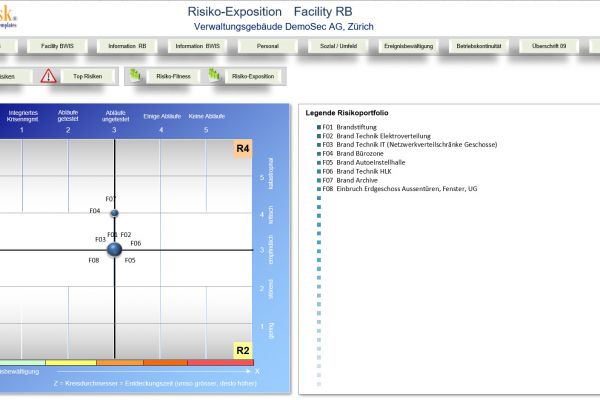Open the Sozial / Umfeld tab
600x400 pixels.
(337, 46)
